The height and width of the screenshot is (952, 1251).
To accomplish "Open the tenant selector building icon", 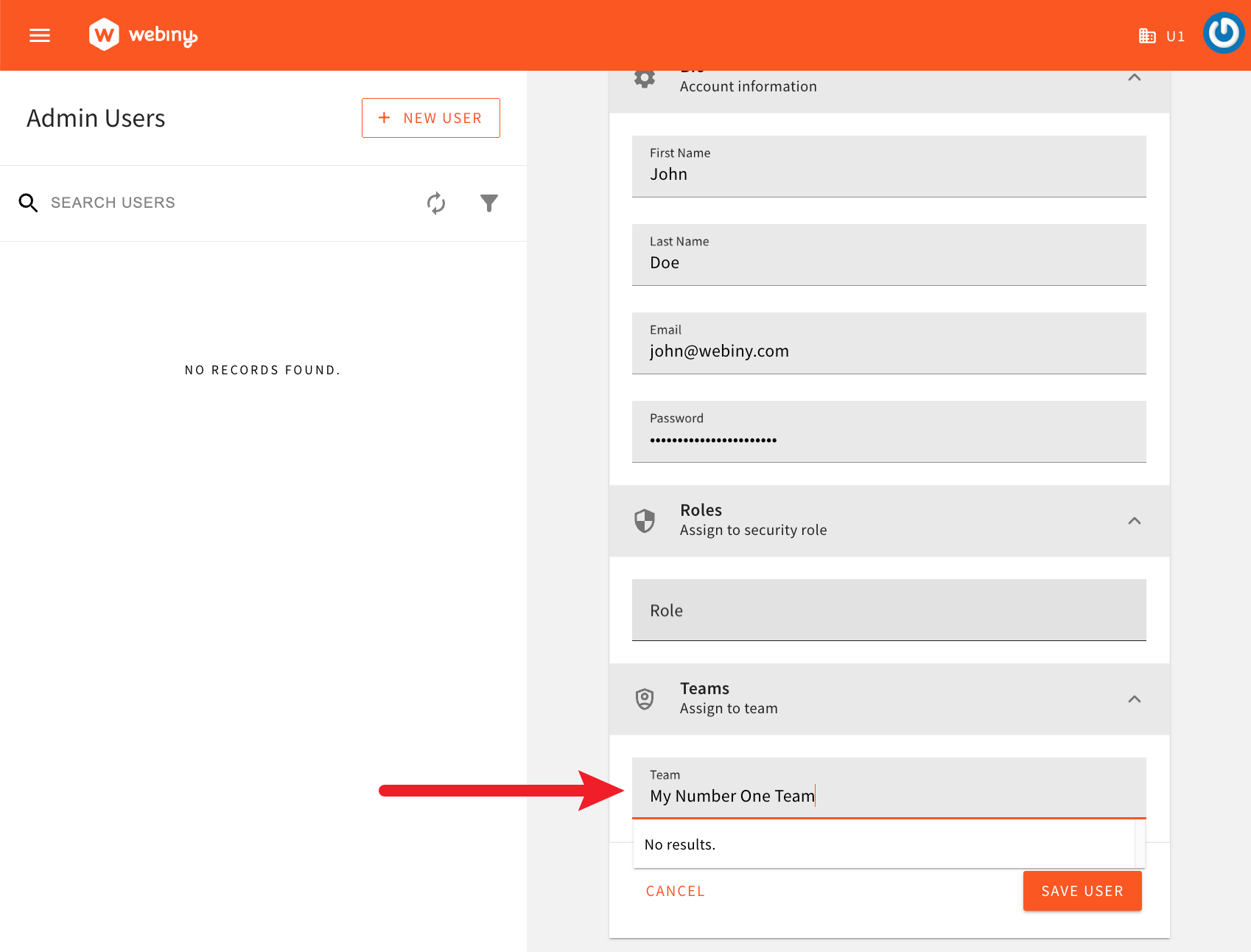I will 1147,35.
